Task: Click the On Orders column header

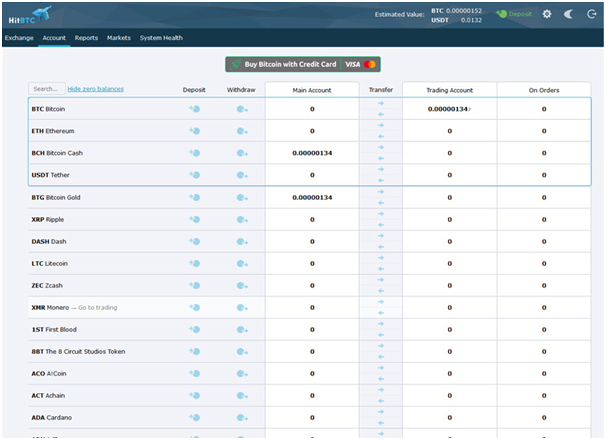Action: 544,90
